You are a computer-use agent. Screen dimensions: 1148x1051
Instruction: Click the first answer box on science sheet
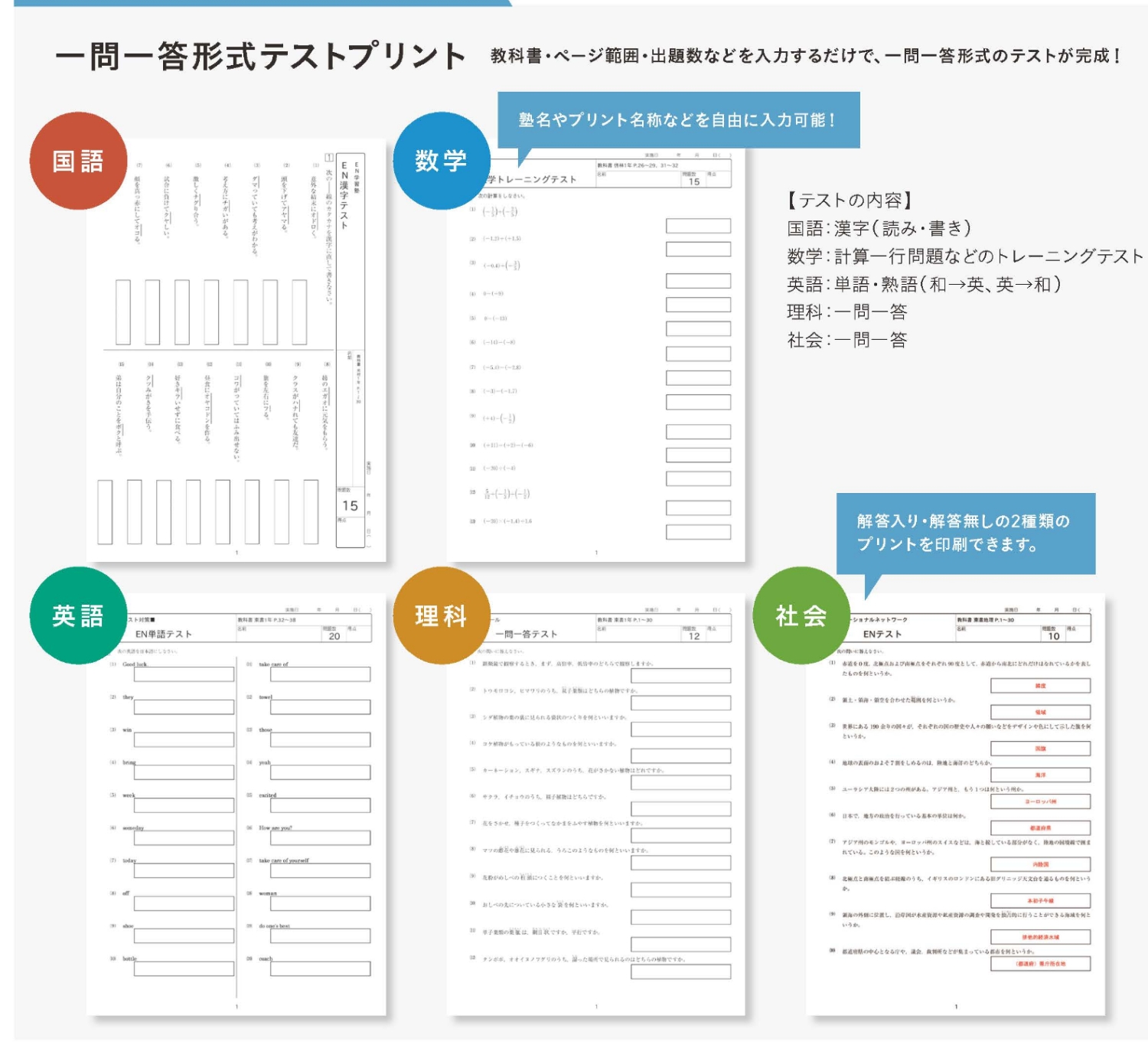click(x=681, y=676)
